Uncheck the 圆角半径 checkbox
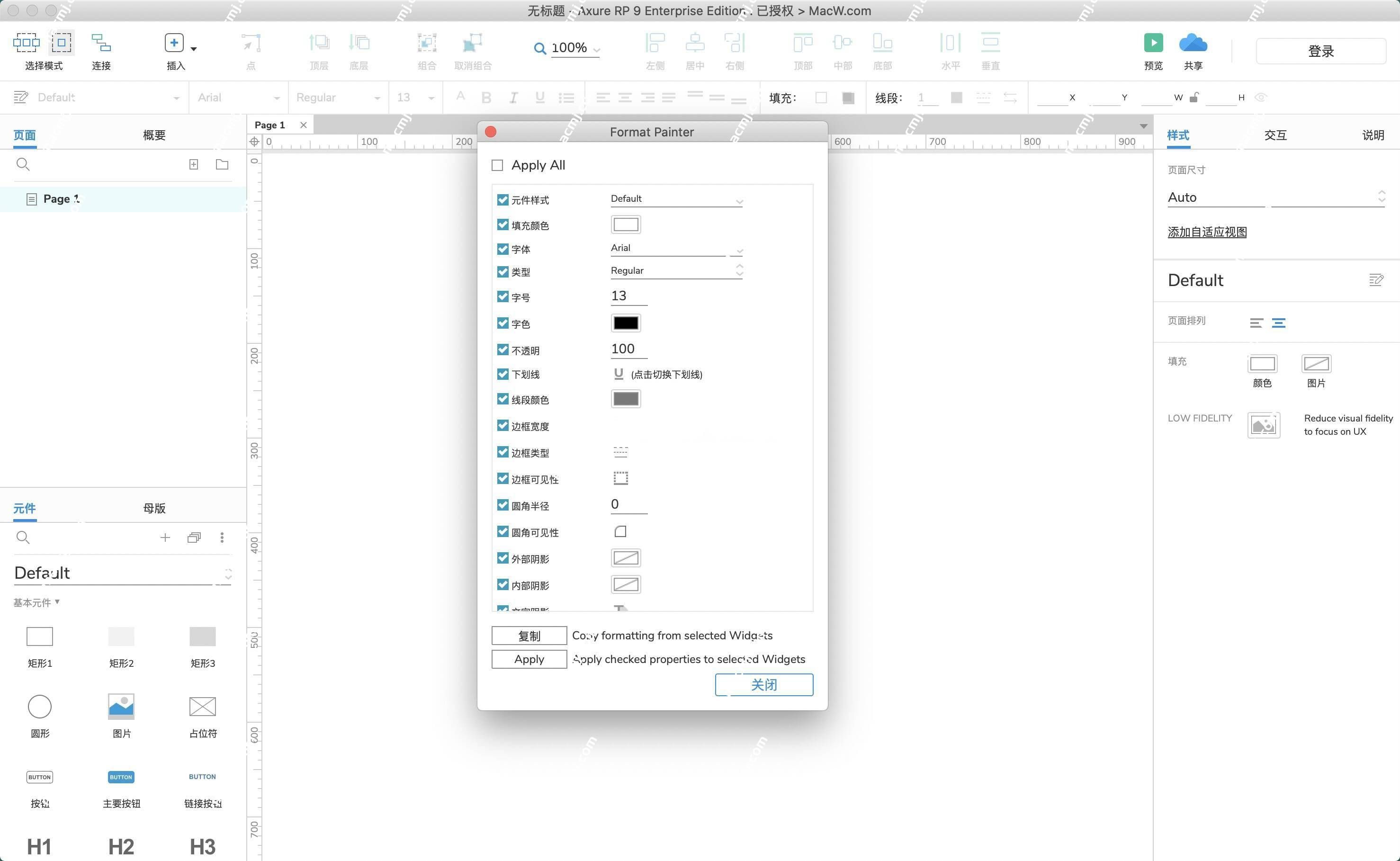The width and height of the screenshot is (1400, 861). click(x=502, y=505)
